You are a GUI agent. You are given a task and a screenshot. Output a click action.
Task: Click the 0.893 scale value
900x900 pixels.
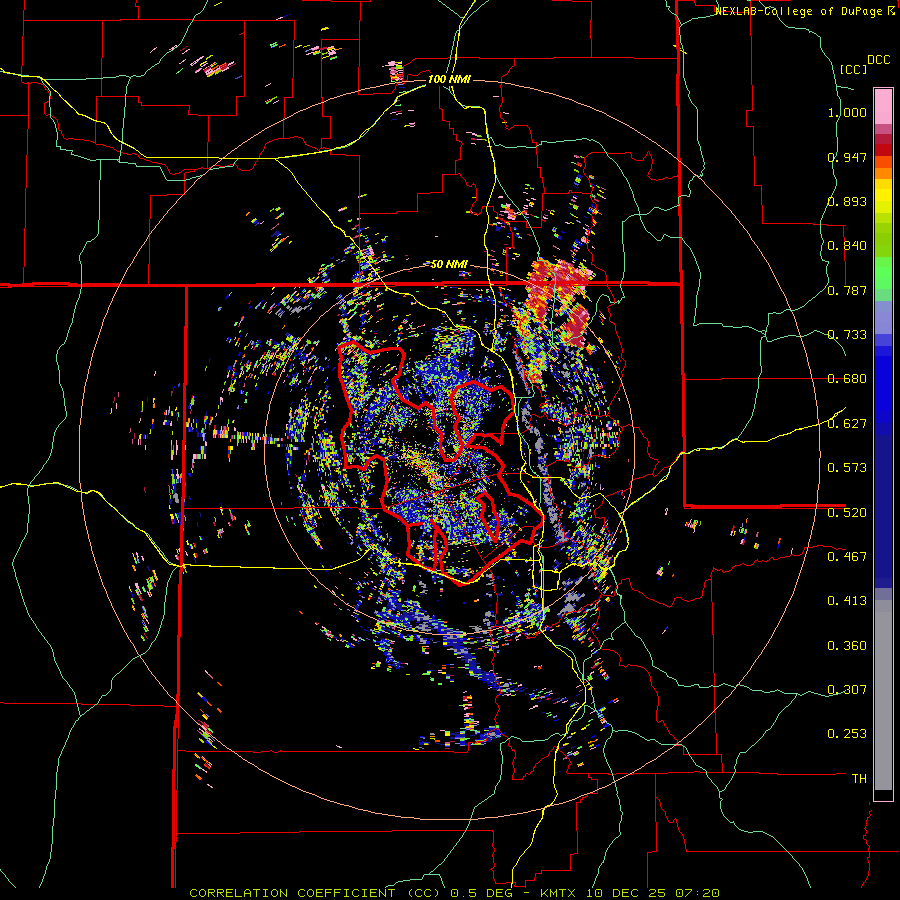click(x=847, y=201)
